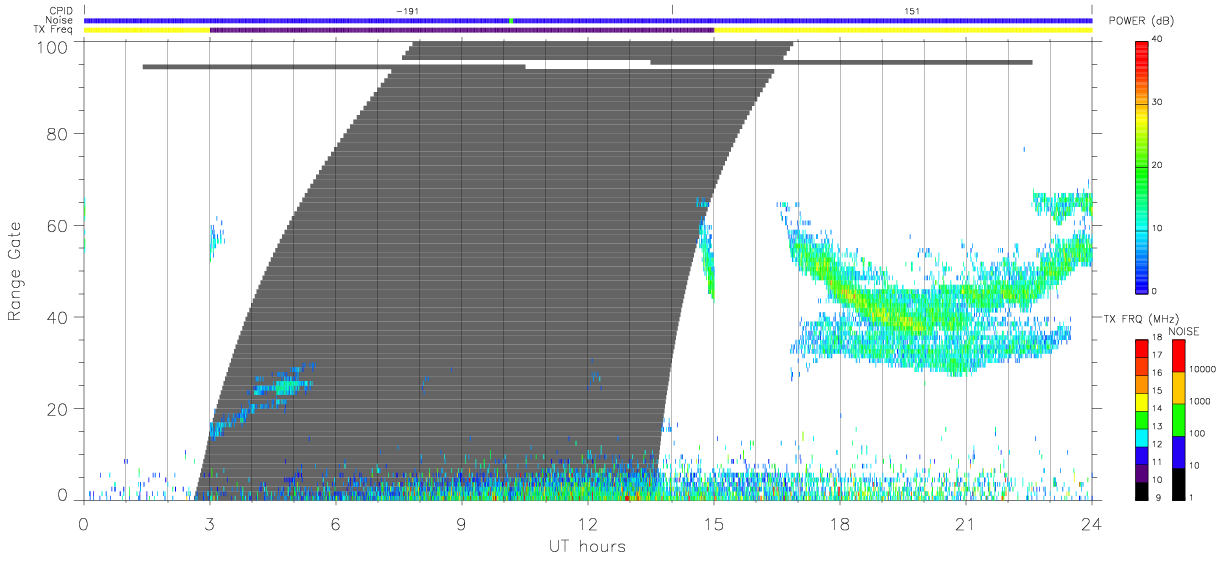Click the Range Gate axis title
1228x567 pixels.
[x=15, y=272]
